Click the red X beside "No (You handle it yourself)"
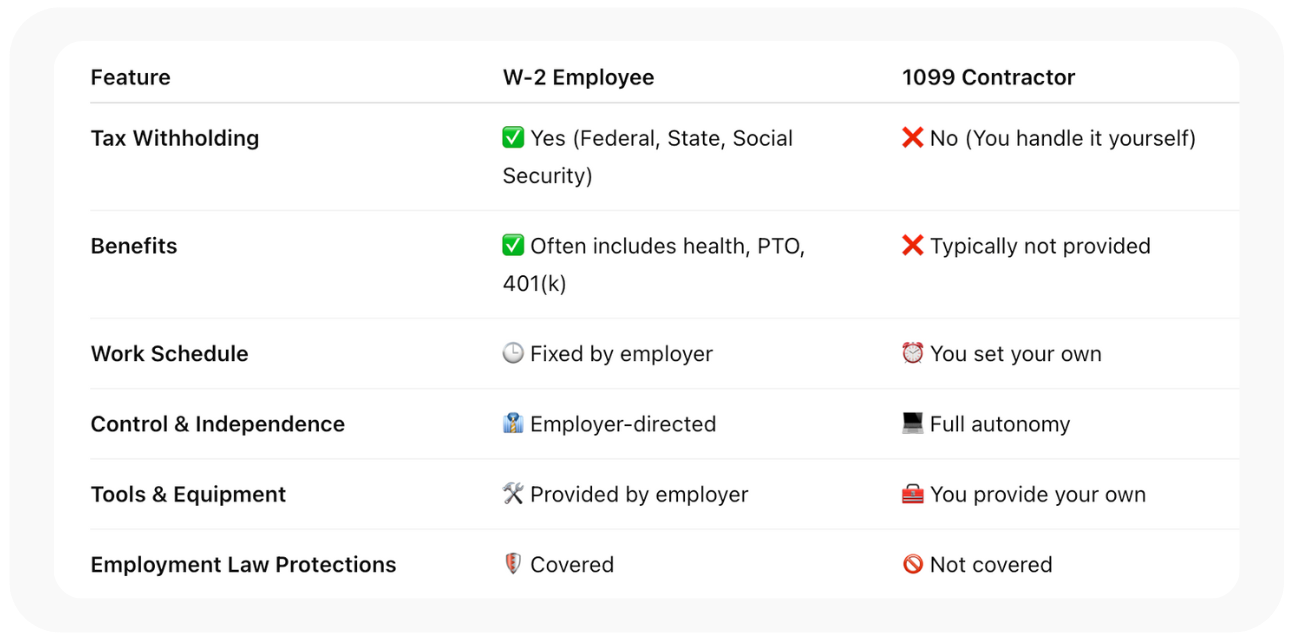1294x637 pixels. (x=912, y=138)
